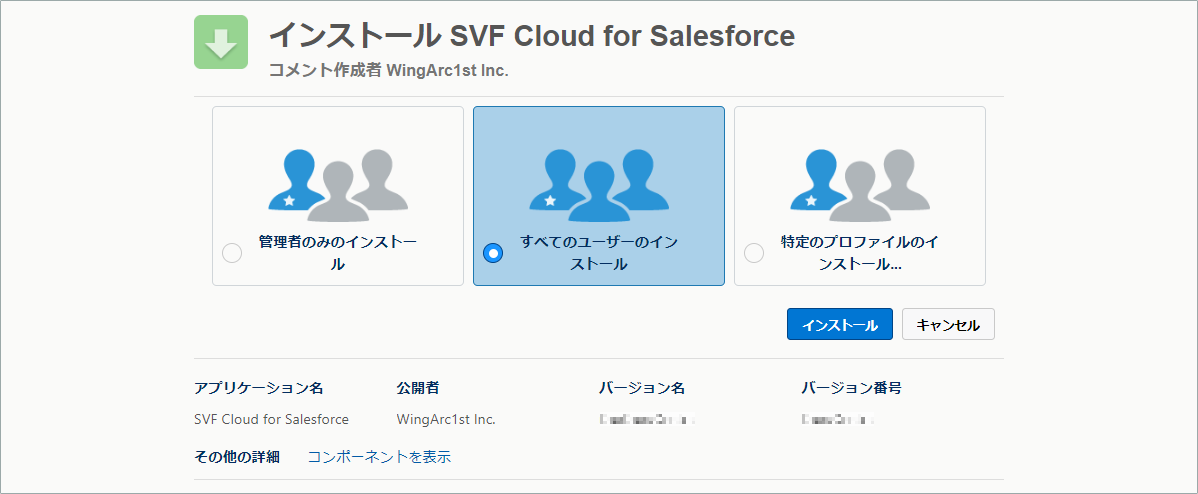This screenshot has width=1198, height=494.
Task: Click the すべてのユーザーのインストール label text
Action: [599, 253]
